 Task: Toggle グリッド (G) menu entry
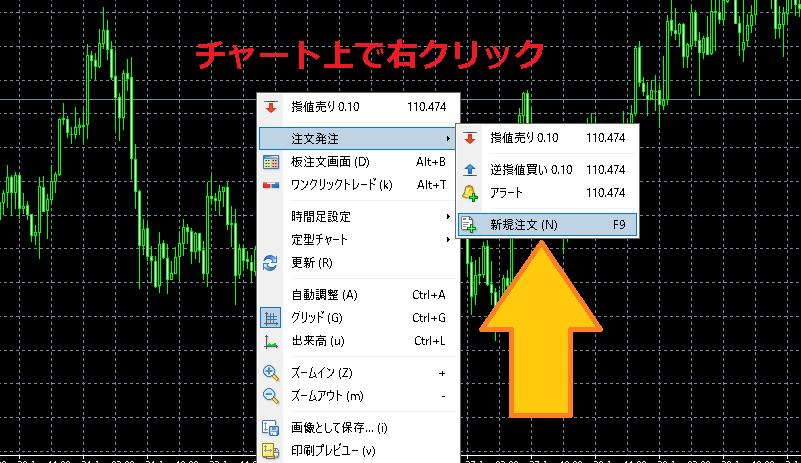pyautogui.click(x=358, y=318)
